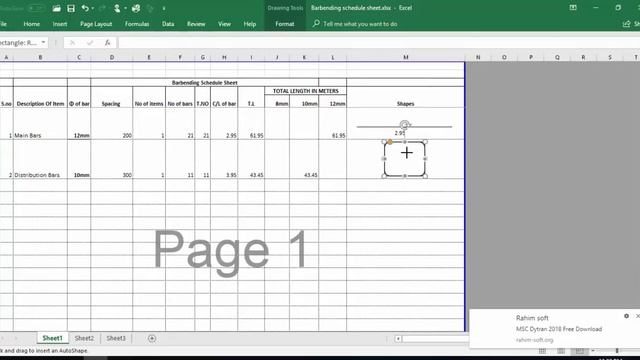The height and width of the screenshot is (360, 640).
Task: Switch to the View ribbon tab
Action: coord(224,24)
